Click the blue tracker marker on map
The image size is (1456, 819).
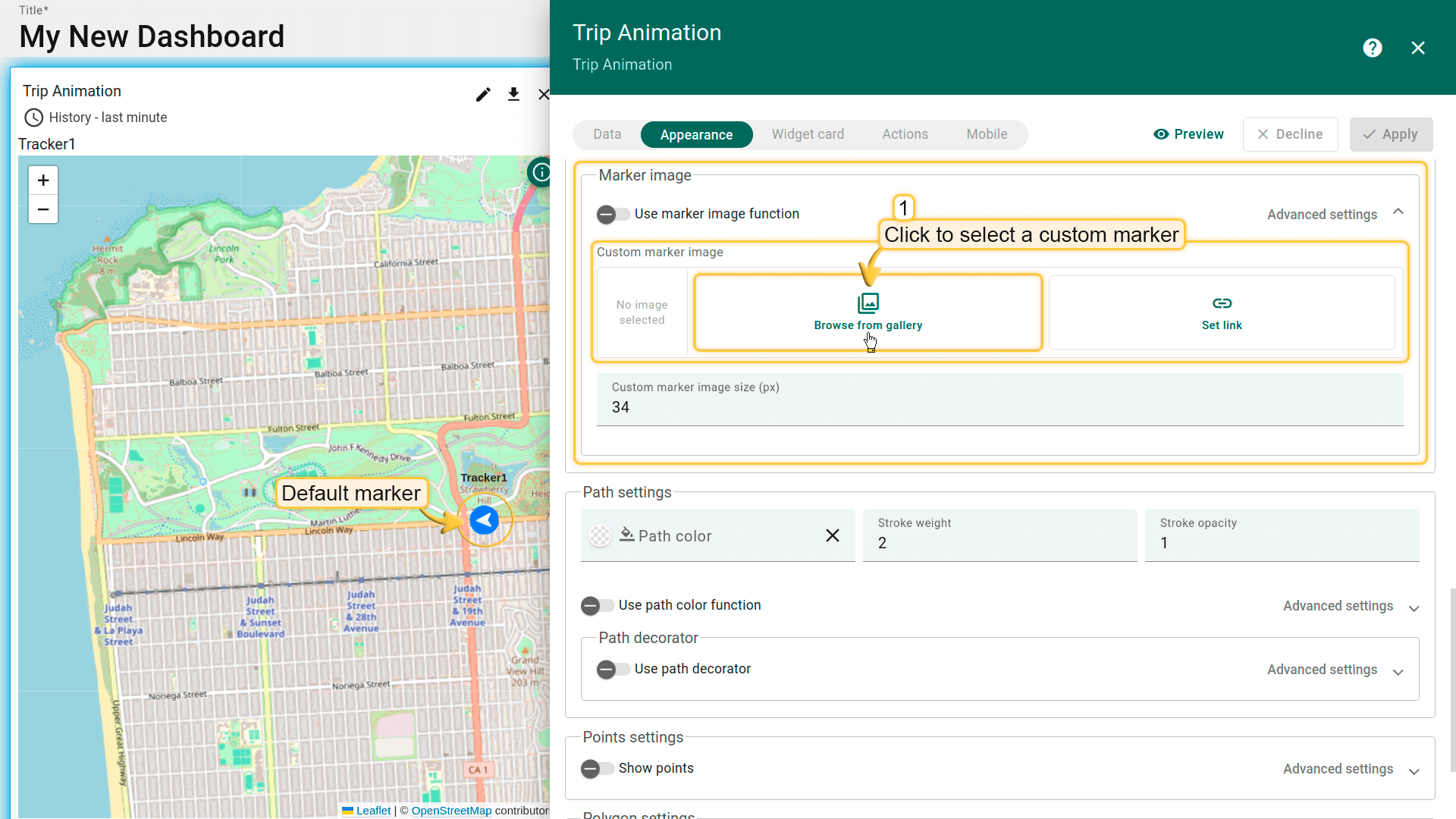(x=484, y=520)
